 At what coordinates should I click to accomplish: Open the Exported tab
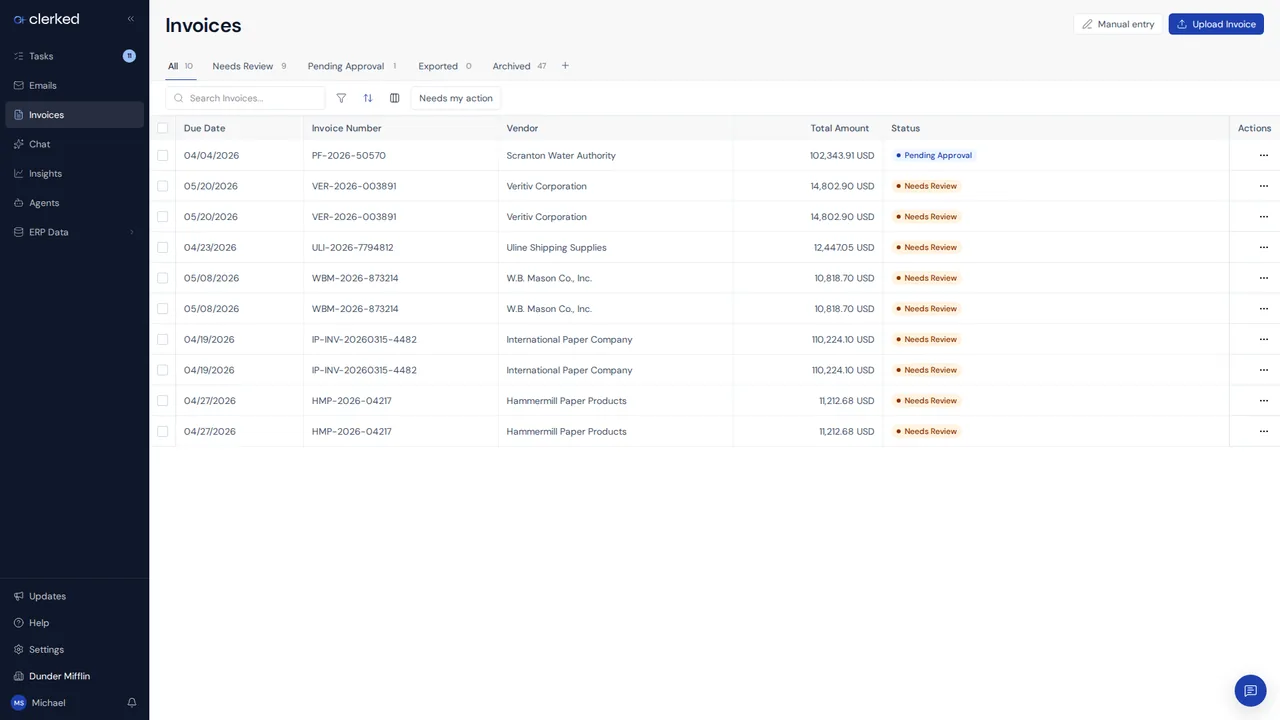(445, 66)
